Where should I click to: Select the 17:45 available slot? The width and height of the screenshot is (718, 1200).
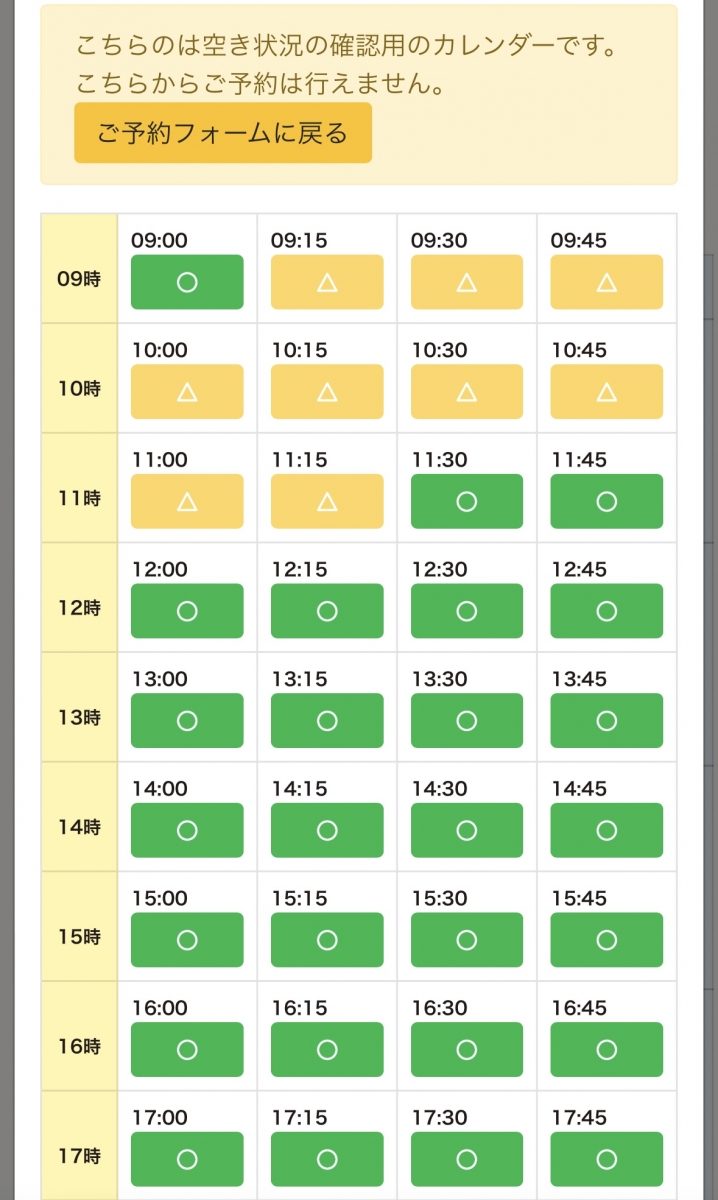click(x=607, y=1159)
